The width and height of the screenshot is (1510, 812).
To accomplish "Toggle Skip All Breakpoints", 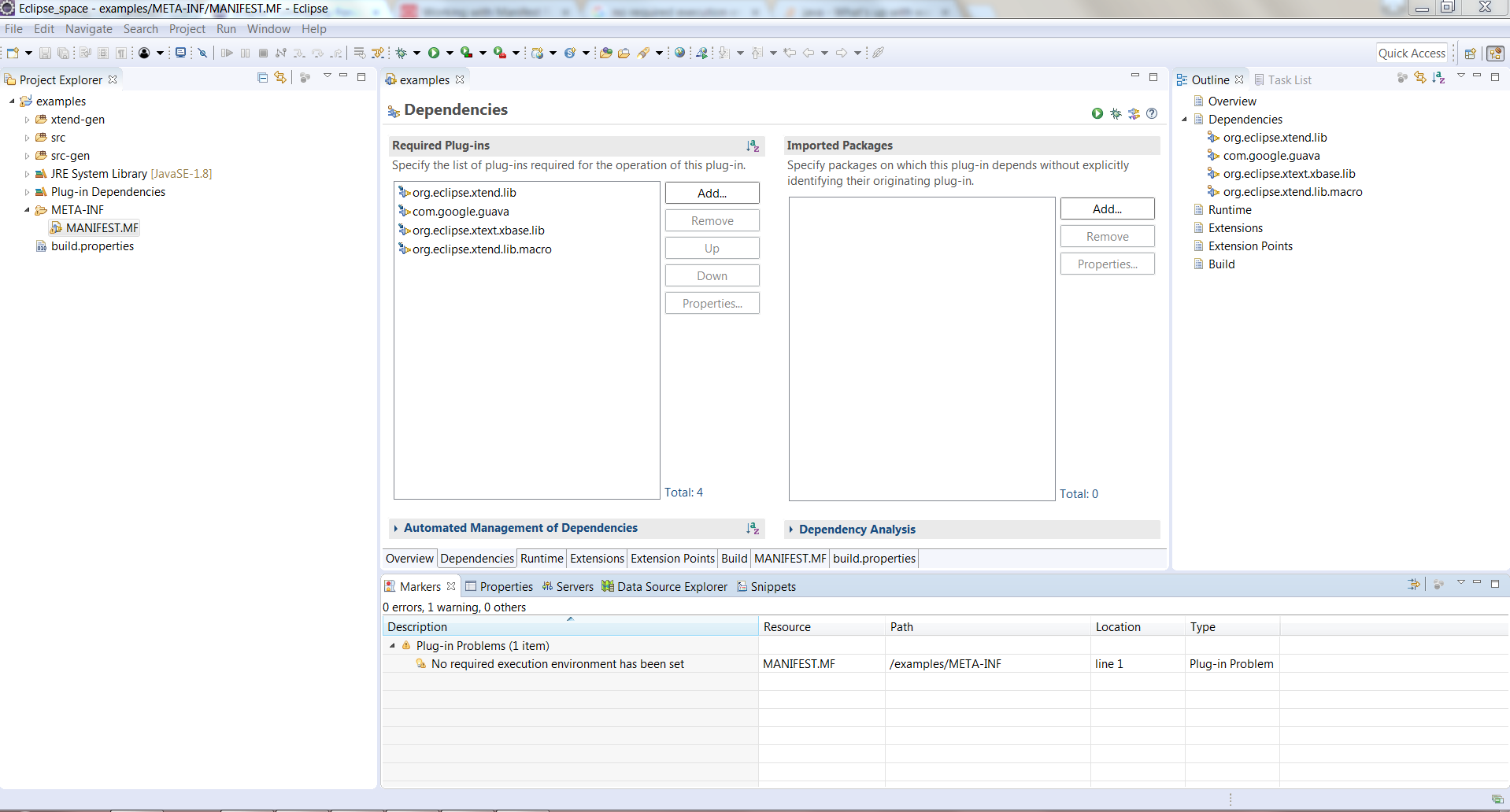I will coord(202,53).
